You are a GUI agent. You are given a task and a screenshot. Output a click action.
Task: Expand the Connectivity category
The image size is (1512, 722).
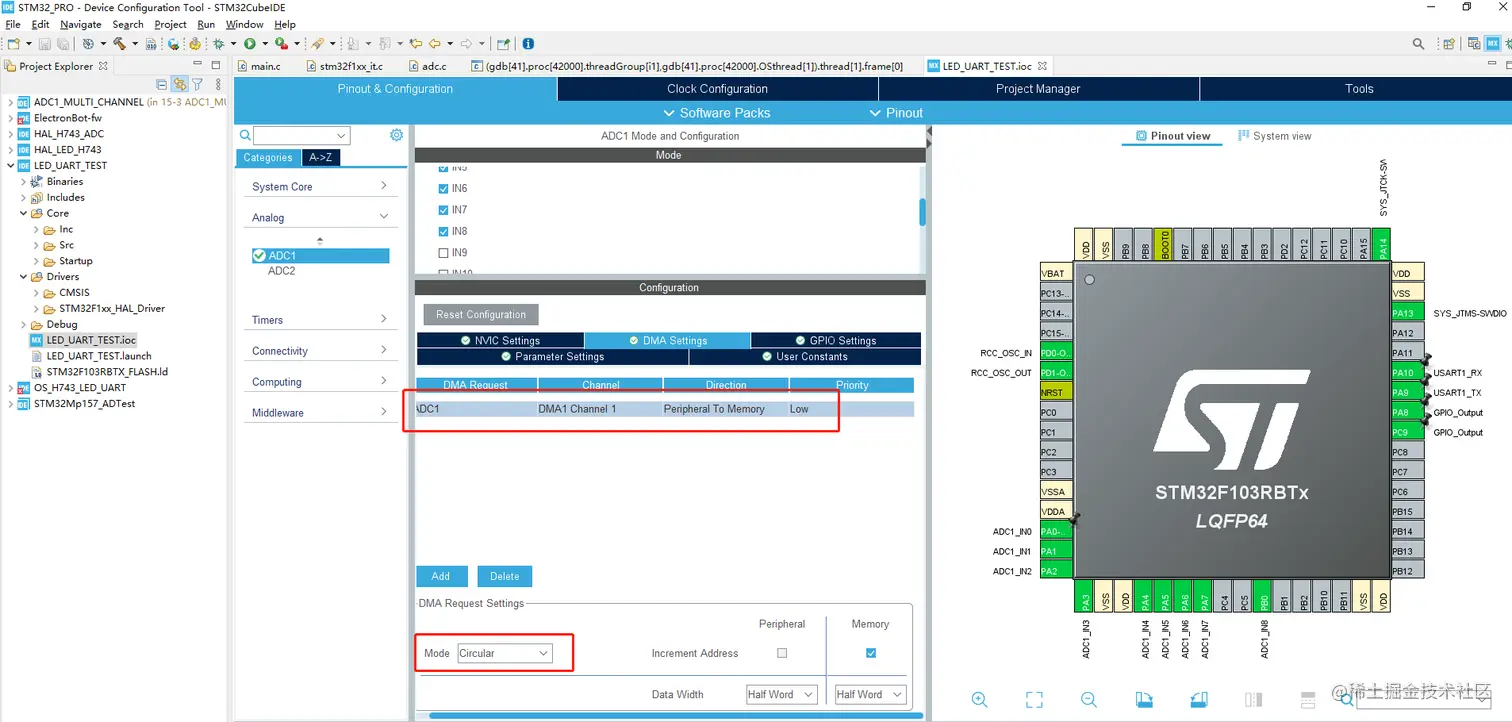click(319, 351)
